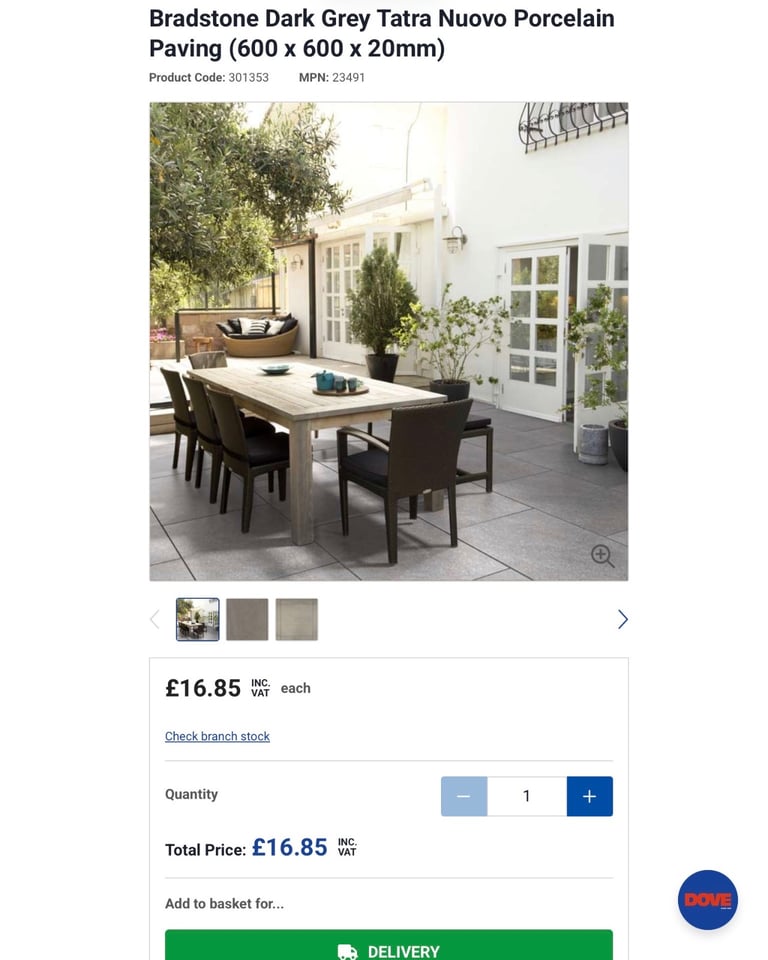Select the dark grey tile thumbnail
Image resolution: width=768 pixels, height=960 pixels.
(247, 620)
